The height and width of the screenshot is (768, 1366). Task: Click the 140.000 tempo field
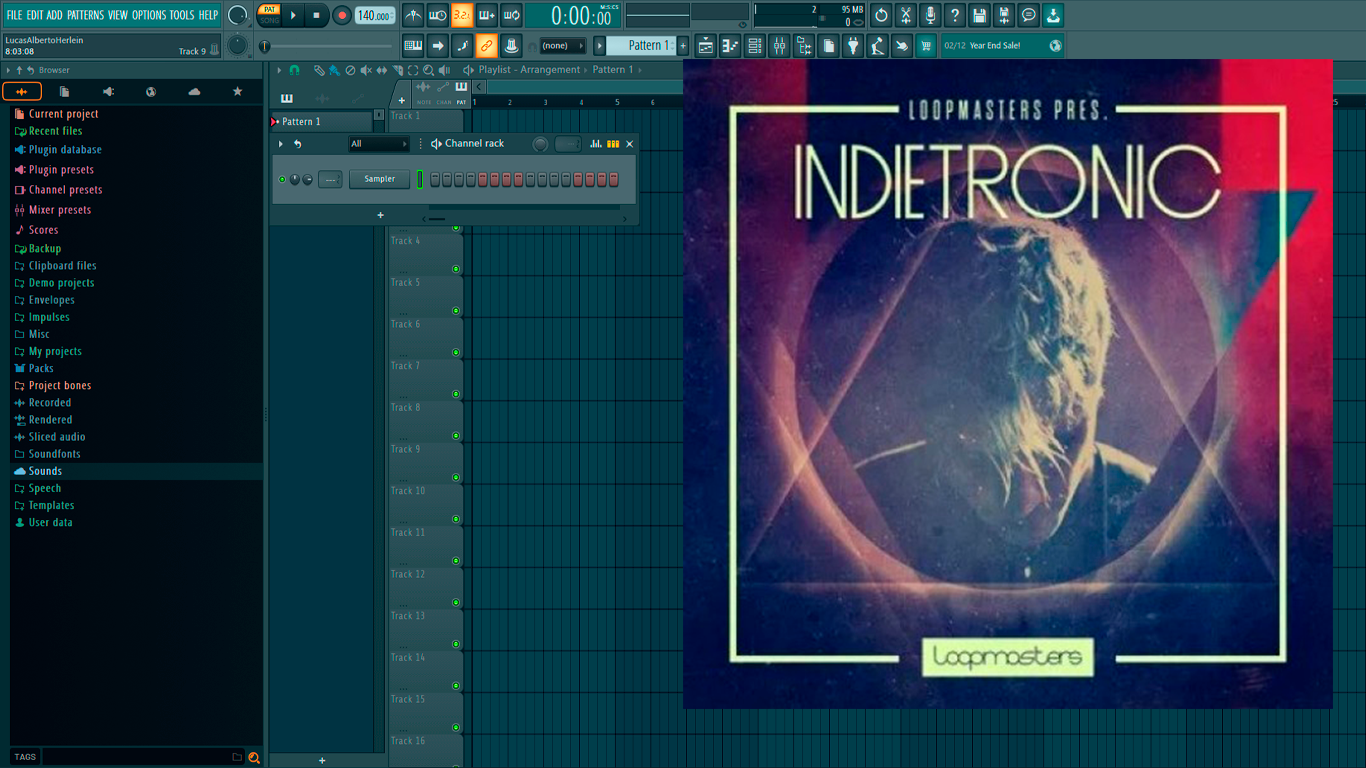(x=374, y=15)
